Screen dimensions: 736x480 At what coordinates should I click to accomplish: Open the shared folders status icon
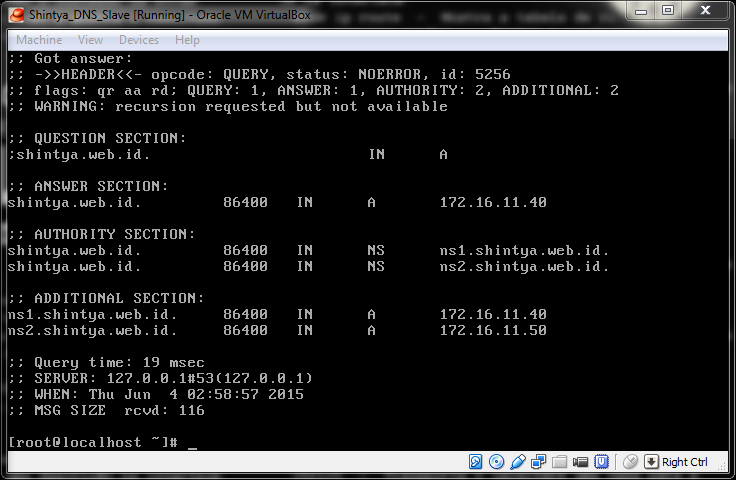click(x=559, y=462)
